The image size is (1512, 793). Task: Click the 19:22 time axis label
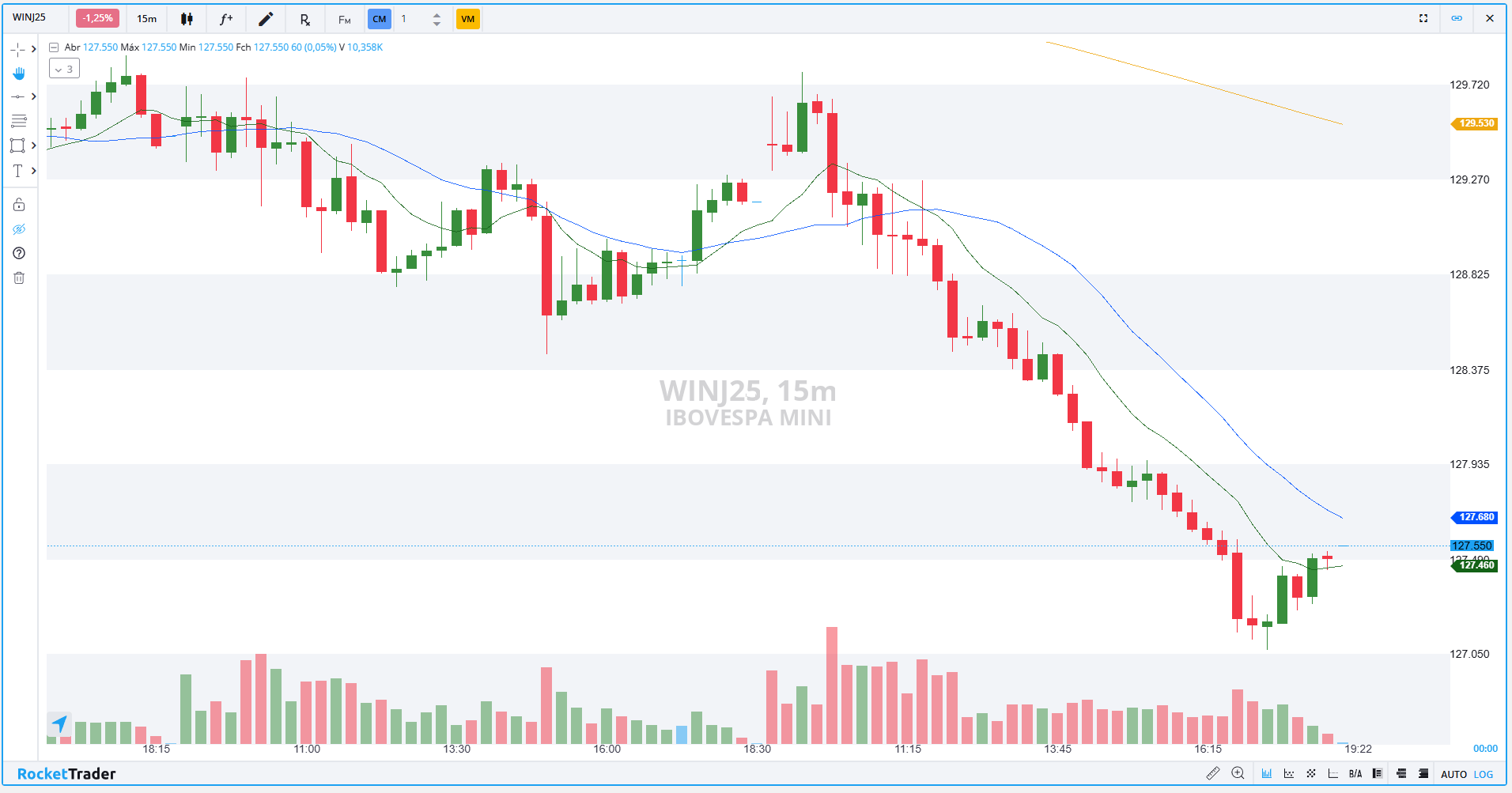[1359, 749]
